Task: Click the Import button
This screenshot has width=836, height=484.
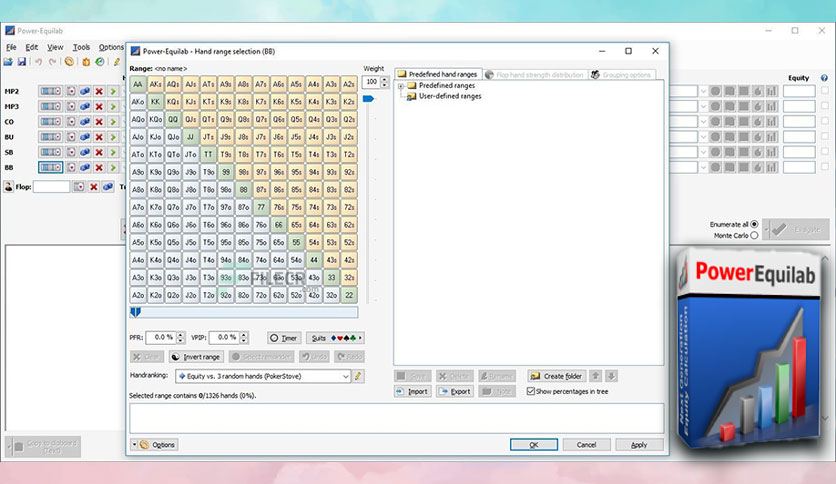Action: (x=413, y=391)
